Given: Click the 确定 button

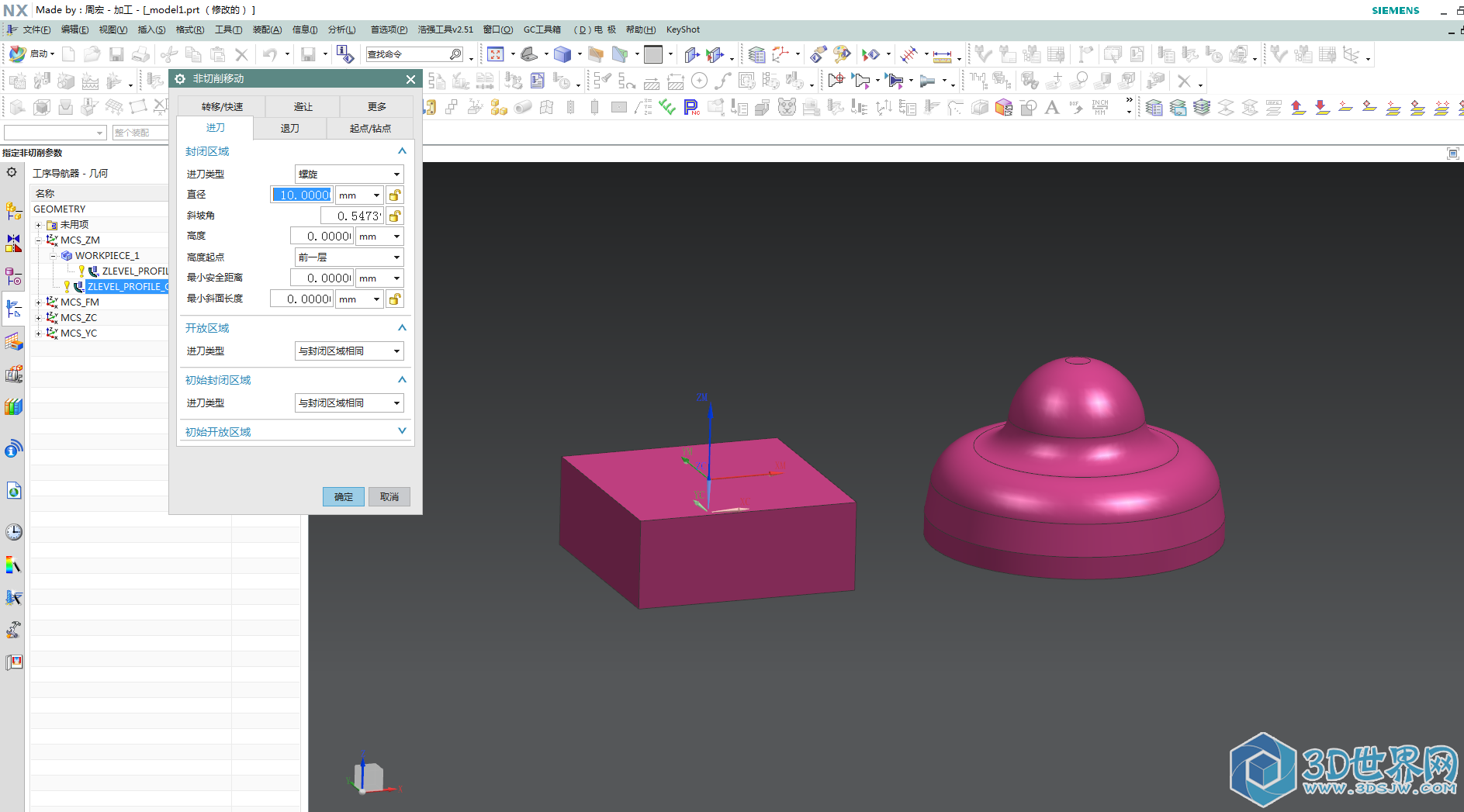Looking at the screenshot, I should (344, 497).
